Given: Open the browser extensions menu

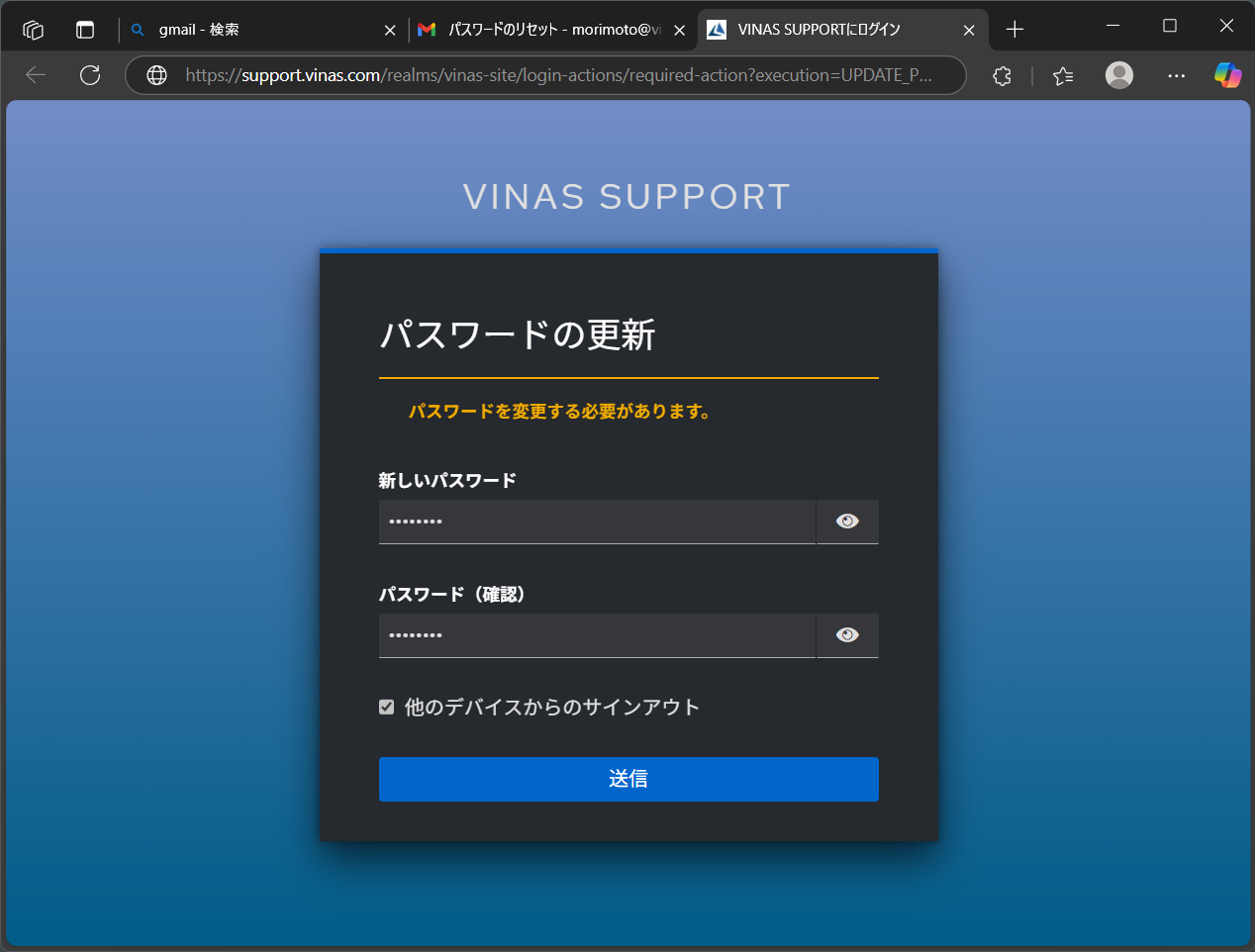Looking at the screenshot, I should [1002, 75].
